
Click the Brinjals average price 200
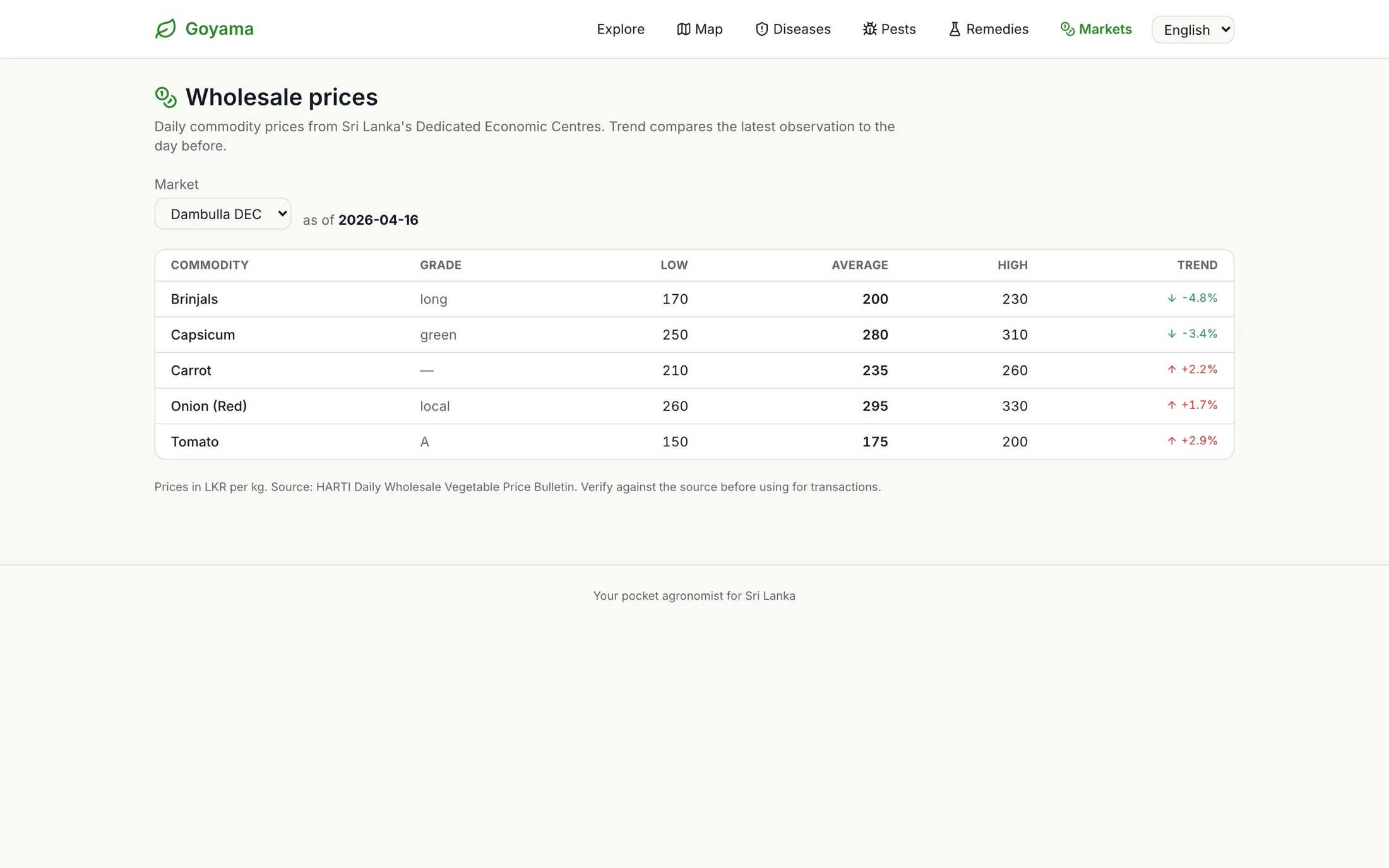(875, 299)
